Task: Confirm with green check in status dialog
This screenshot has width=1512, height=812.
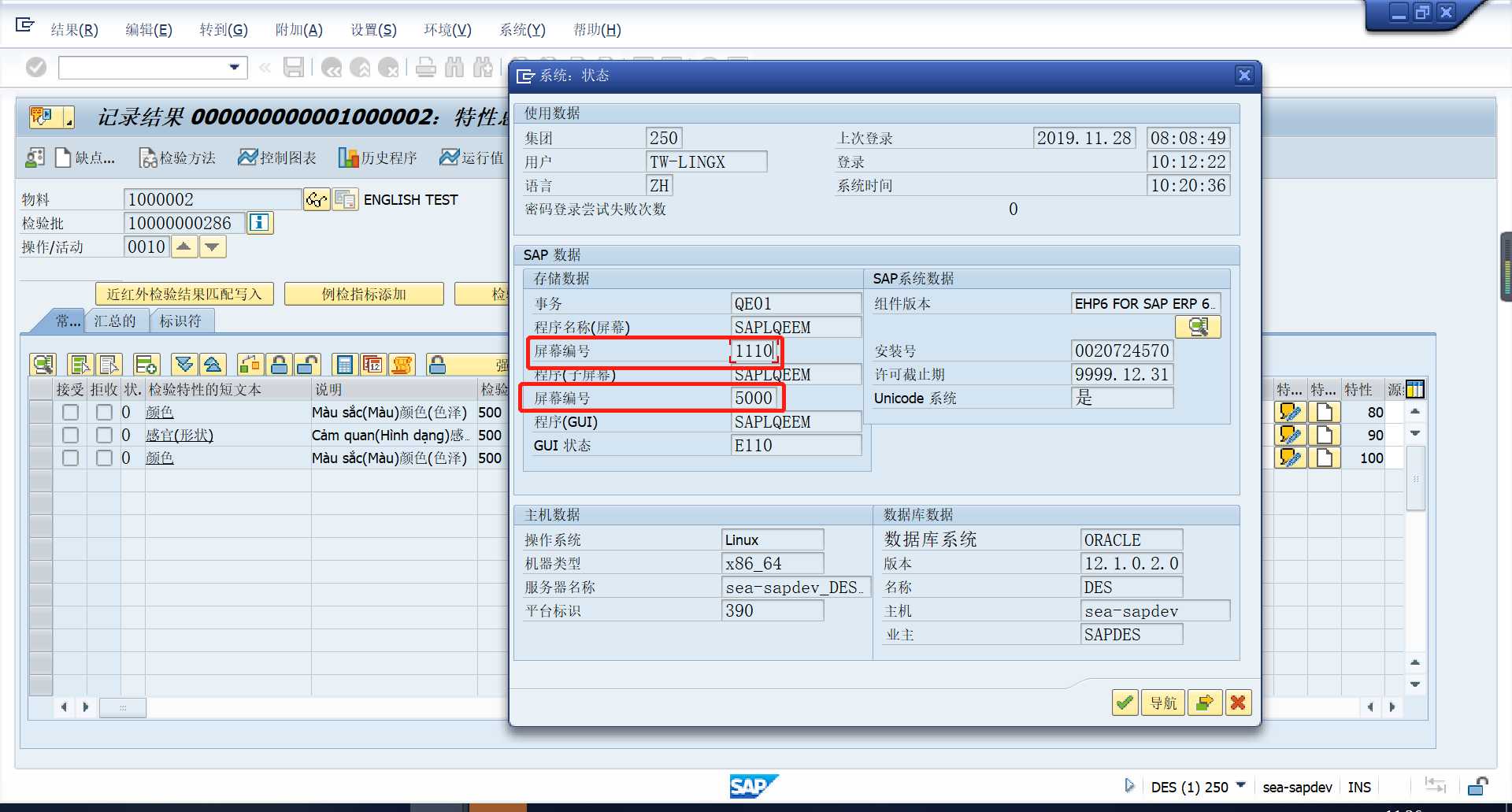Action: coord(1125,703)
